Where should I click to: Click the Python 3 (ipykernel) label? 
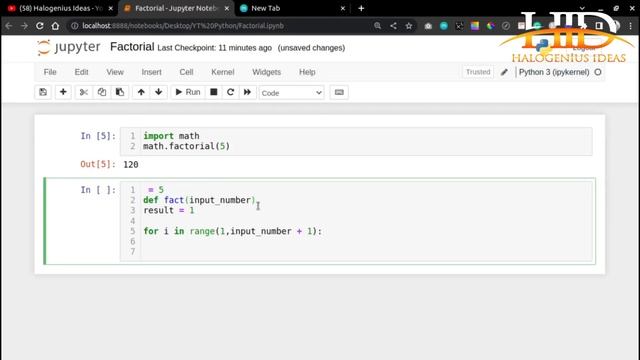click(554, 72)
